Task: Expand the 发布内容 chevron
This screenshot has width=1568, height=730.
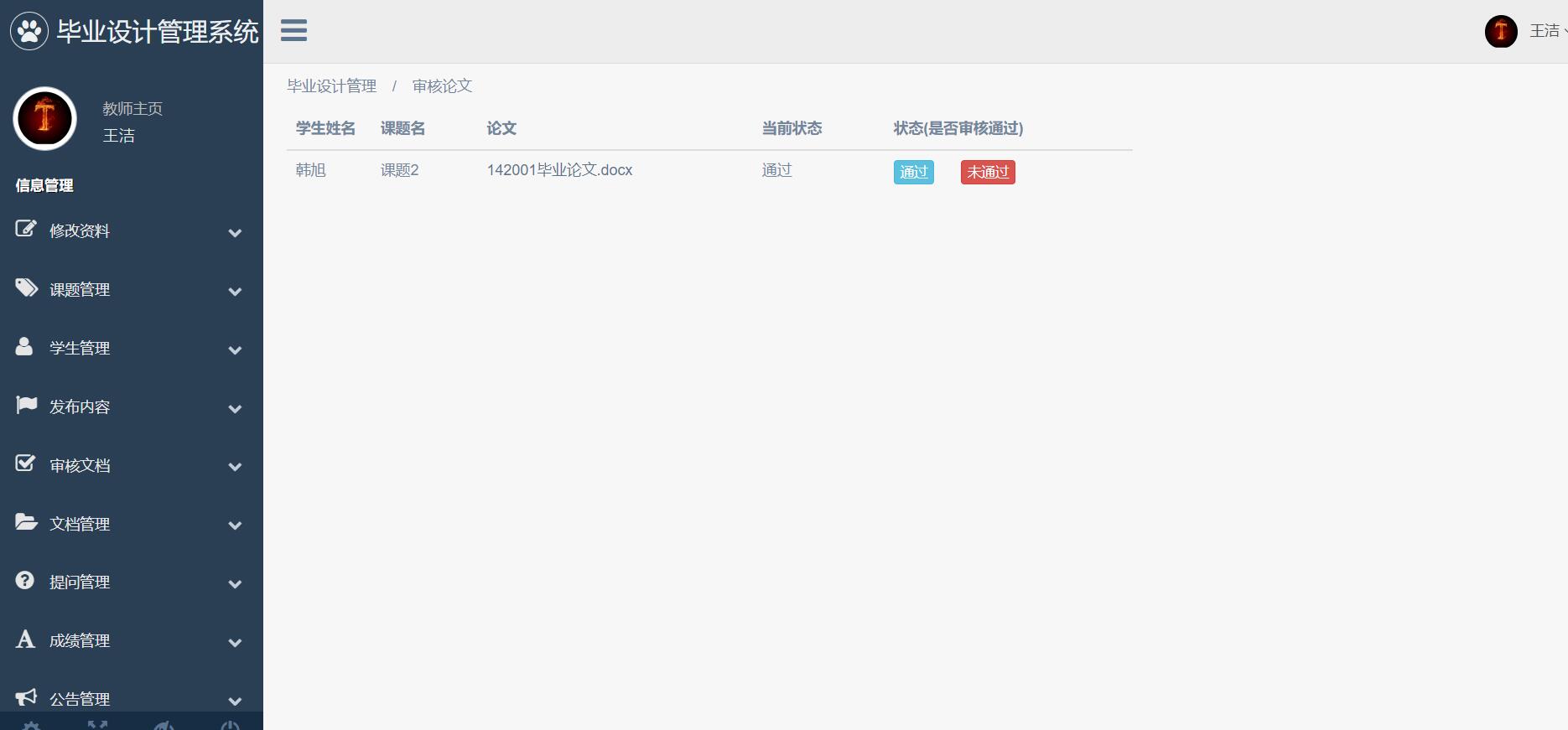Action: 236,409
